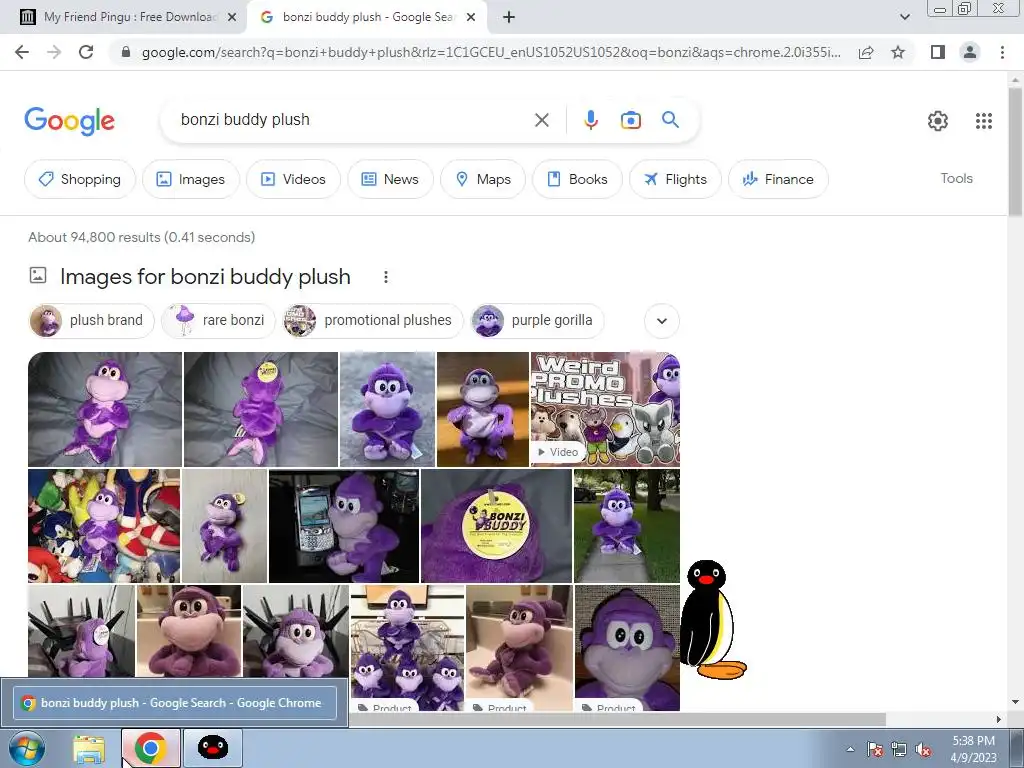Open Flights filter

[675, 179]
